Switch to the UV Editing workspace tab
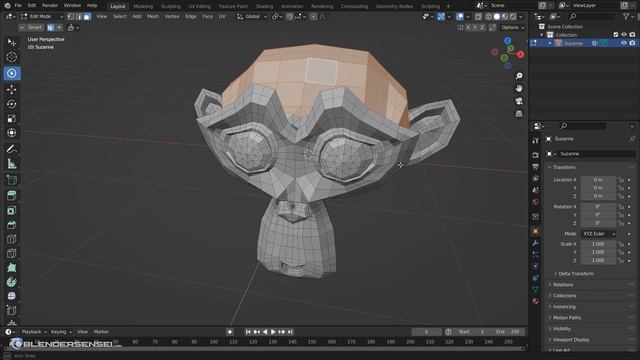Screen dimensions: 640x360 pos(200,6)
